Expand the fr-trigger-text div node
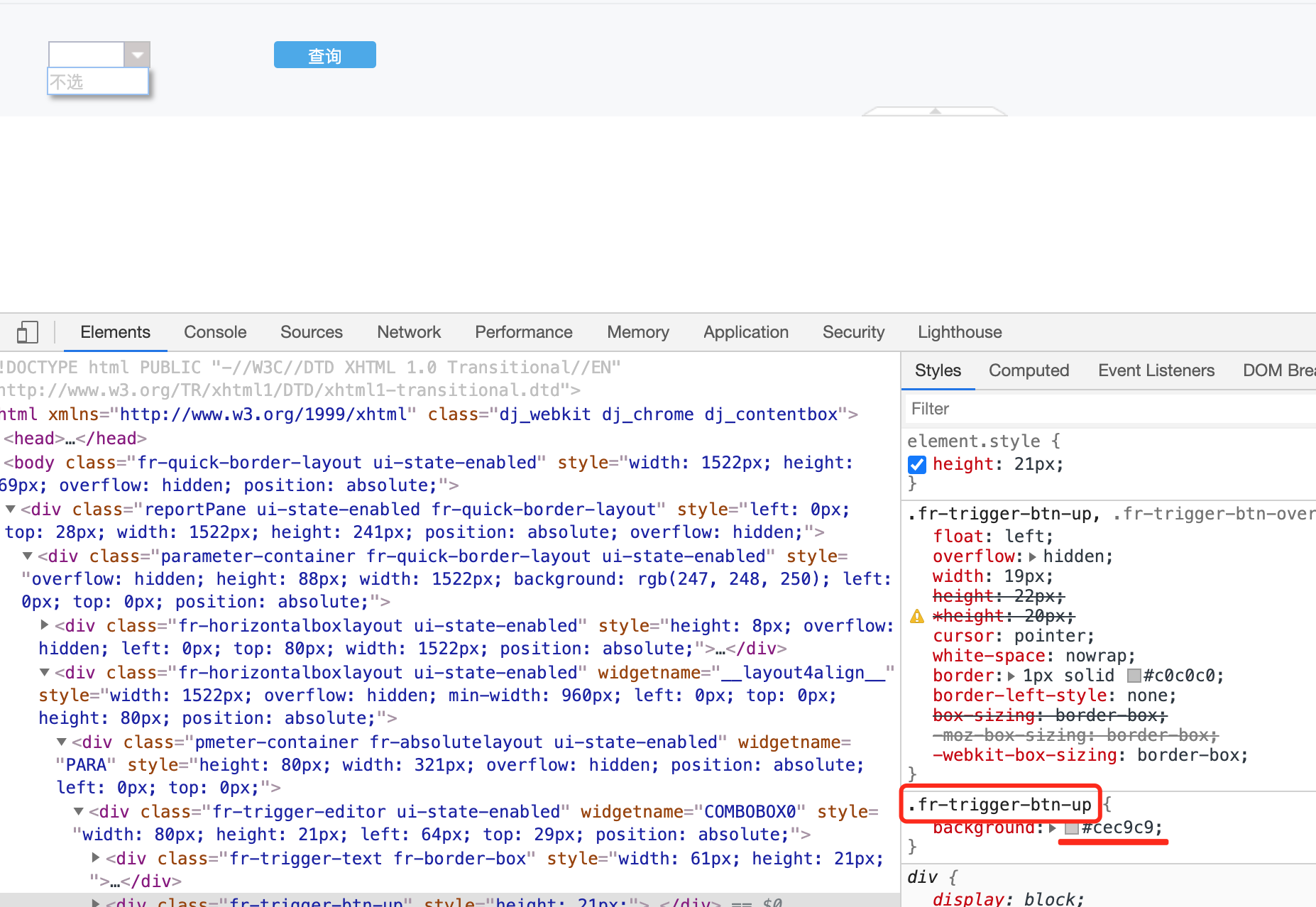Viewport: 1316px width, 907px height. 96,857
